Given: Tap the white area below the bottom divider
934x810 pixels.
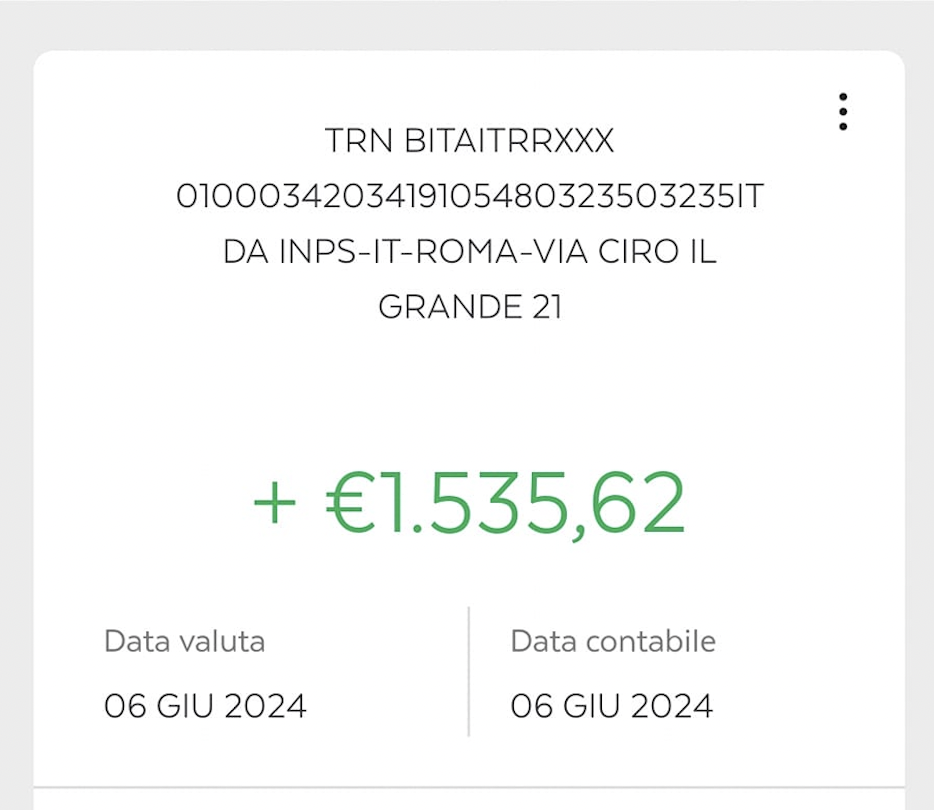Looking at the screenshot, I should tap(469, 799).
